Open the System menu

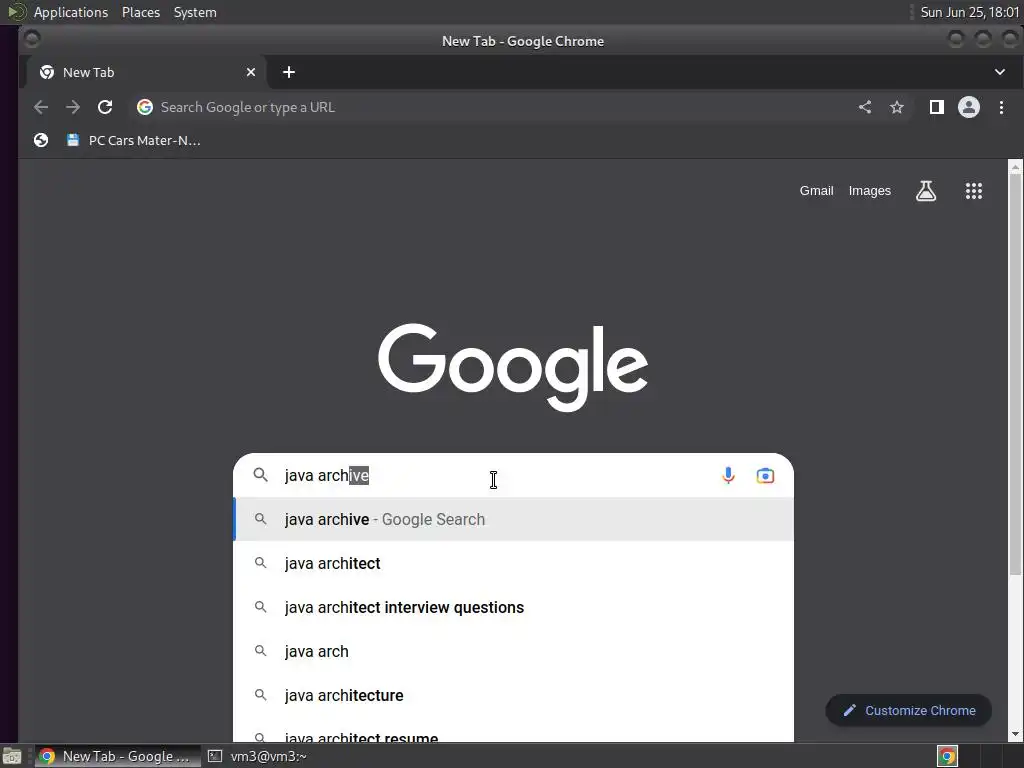click(x=195, y=12)
